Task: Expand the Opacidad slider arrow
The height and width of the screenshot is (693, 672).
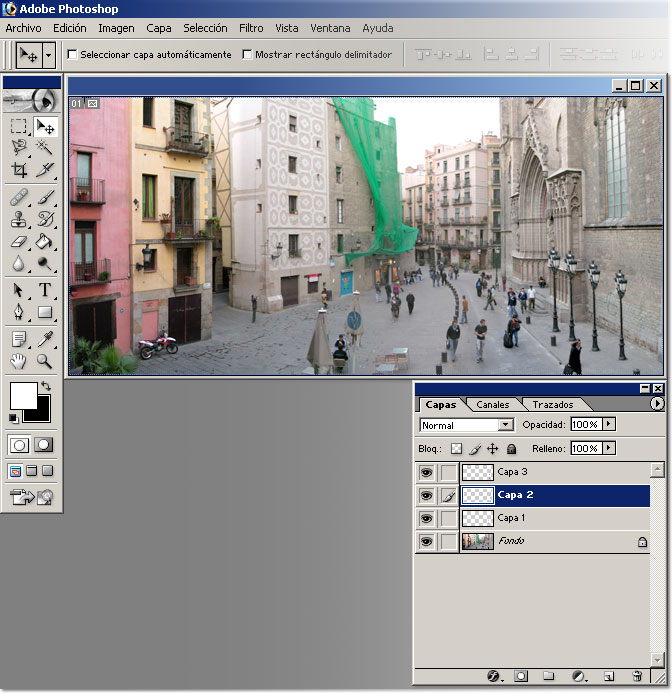Action: pos(609,425)
